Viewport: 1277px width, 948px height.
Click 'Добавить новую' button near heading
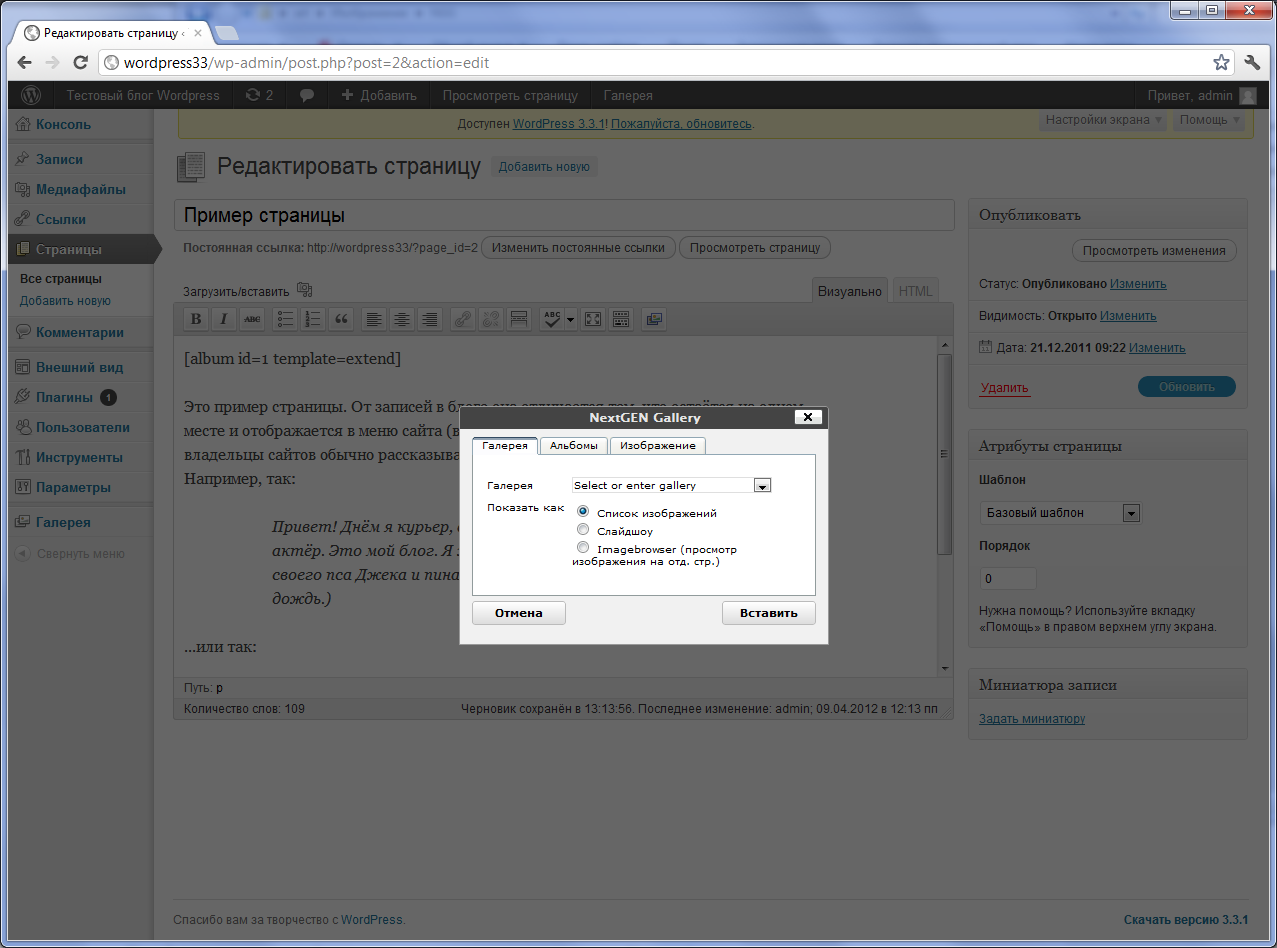coord(545,167)
